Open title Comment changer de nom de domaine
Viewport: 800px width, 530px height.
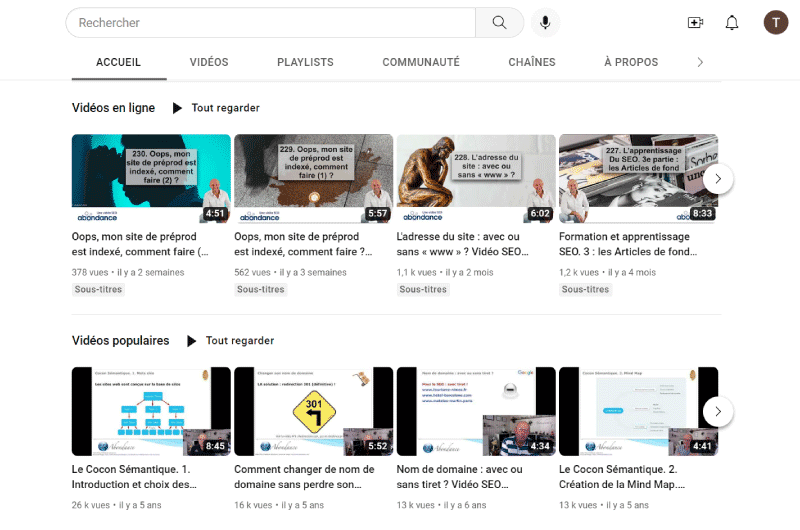click(304, 477)
